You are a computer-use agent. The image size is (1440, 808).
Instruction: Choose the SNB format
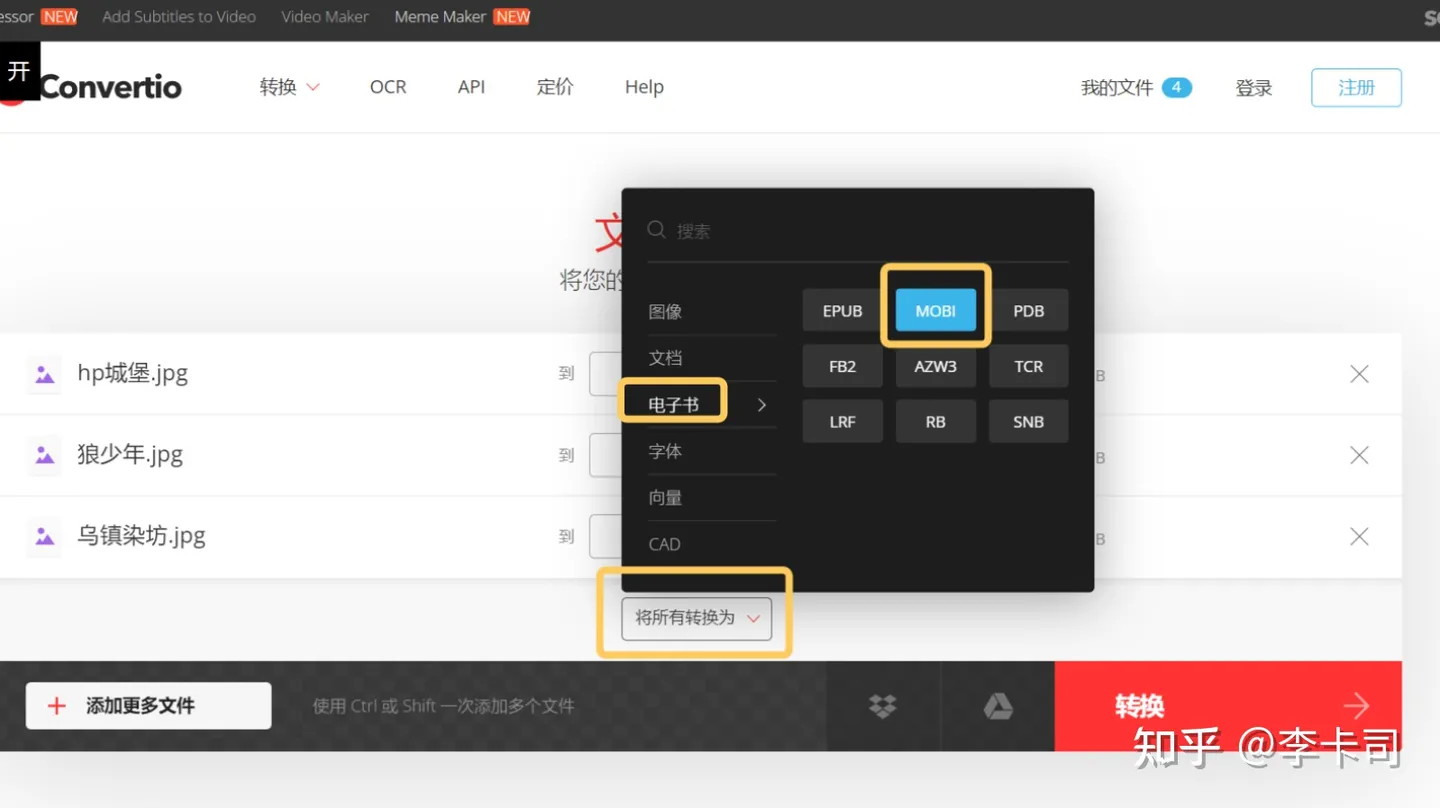tap(1028, 421)
